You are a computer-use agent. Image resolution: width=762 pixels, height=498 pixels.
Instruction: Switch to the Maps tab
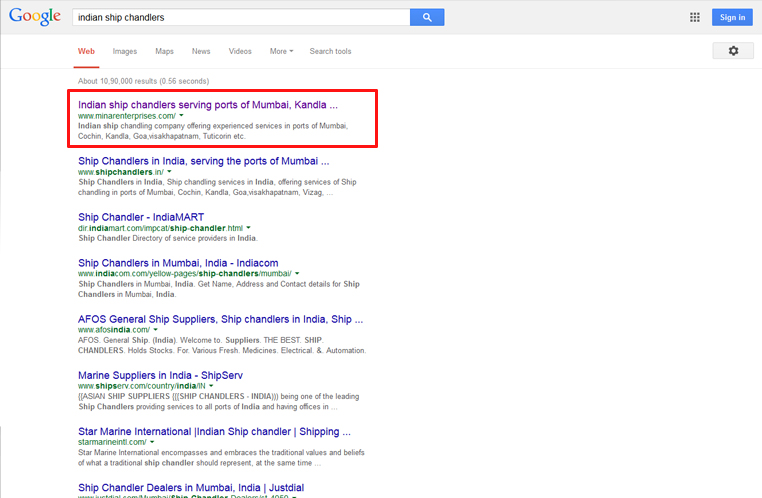[164, 51]
